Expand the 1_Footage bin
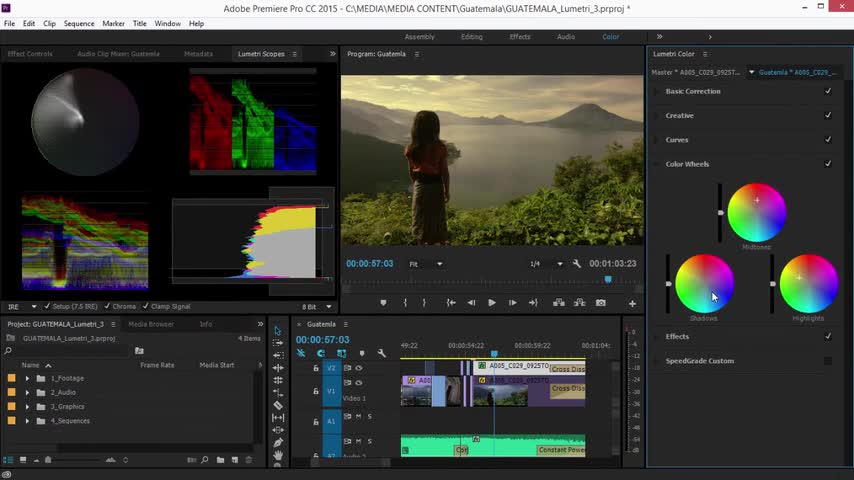This screenshot has width=854, height=480. pos(27,379)
